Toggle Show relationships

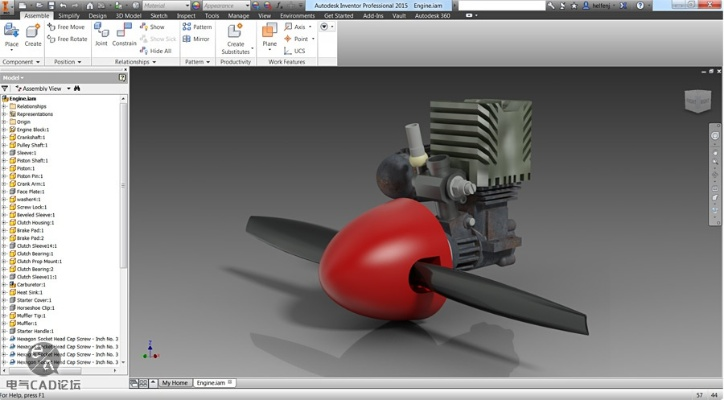pos(152,27)
